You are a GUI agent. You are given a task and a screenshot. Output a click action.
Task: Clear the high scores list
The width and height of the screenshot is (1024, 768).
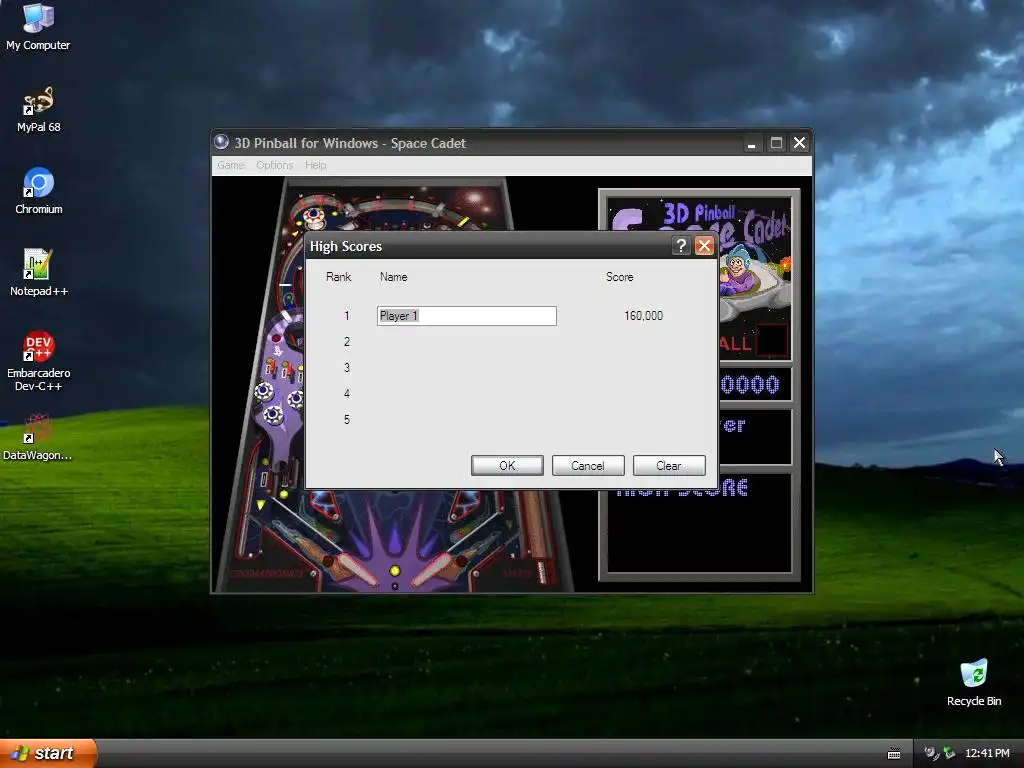(x=669, y=466)
